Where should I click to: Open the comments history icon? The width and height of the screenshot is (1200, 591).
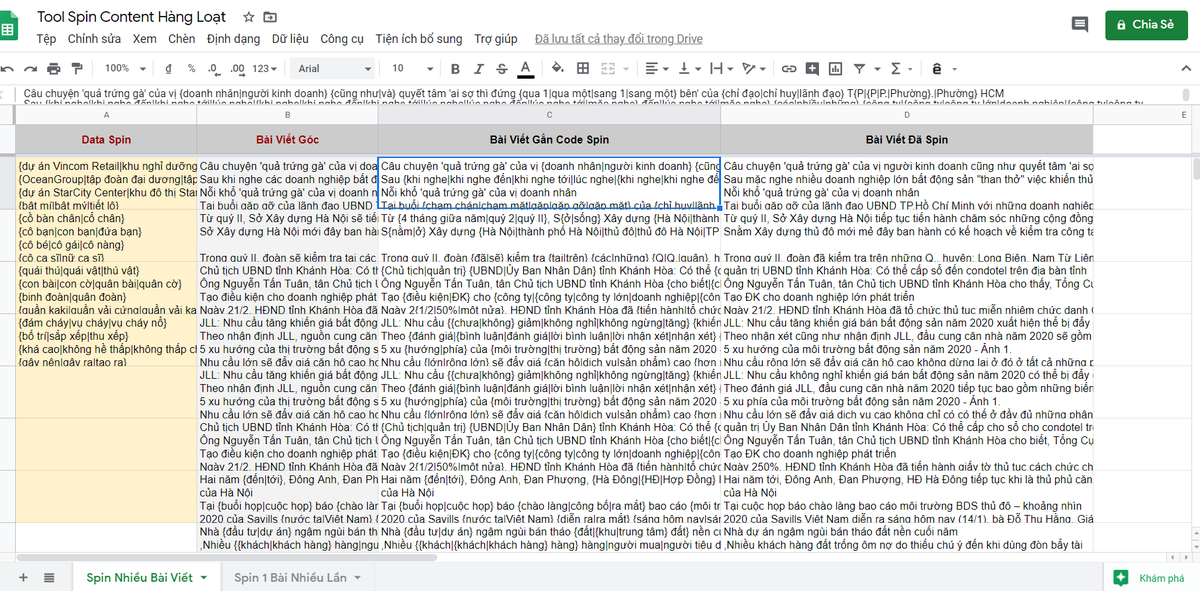click(1079, 24)
